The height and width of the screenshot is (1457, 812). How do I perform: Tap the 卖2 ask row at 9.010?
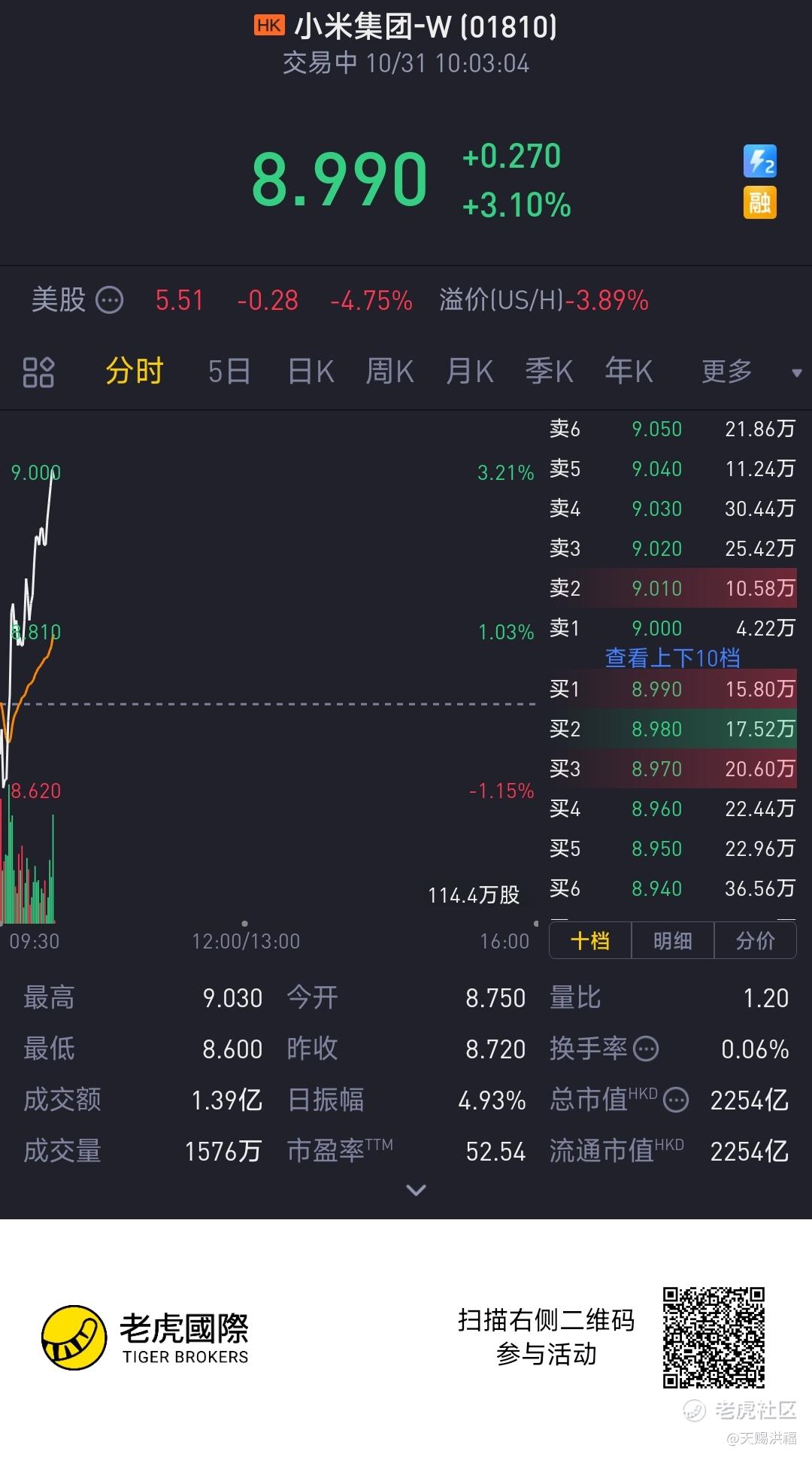tap(672, 588)
